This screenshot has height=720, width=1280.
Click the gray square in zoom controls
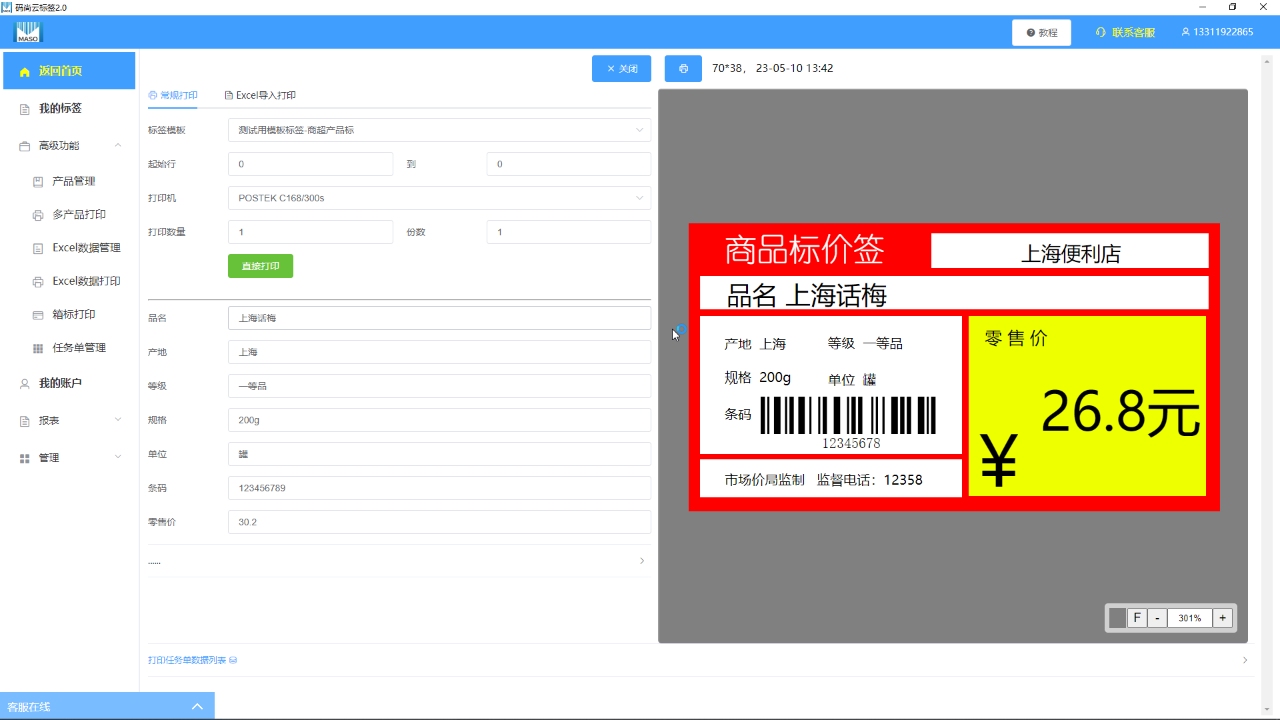tap(1117, 618)
